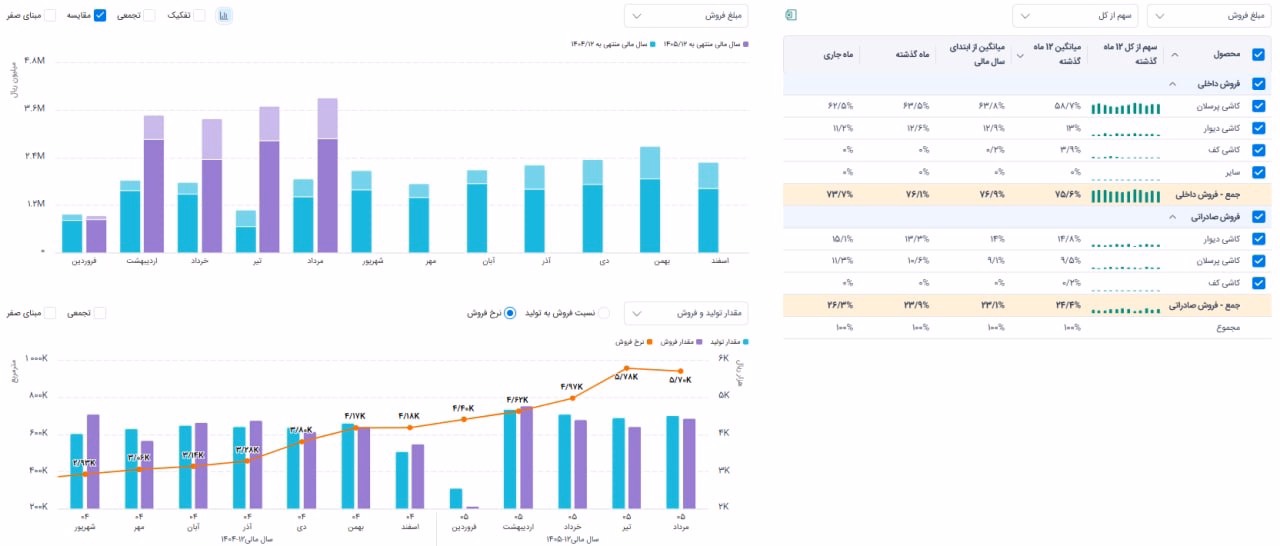This screenshot has height=546, width=1280.
Task: Click the ۵/۷۸K point on sales rate line
Action: click(626, 368)
